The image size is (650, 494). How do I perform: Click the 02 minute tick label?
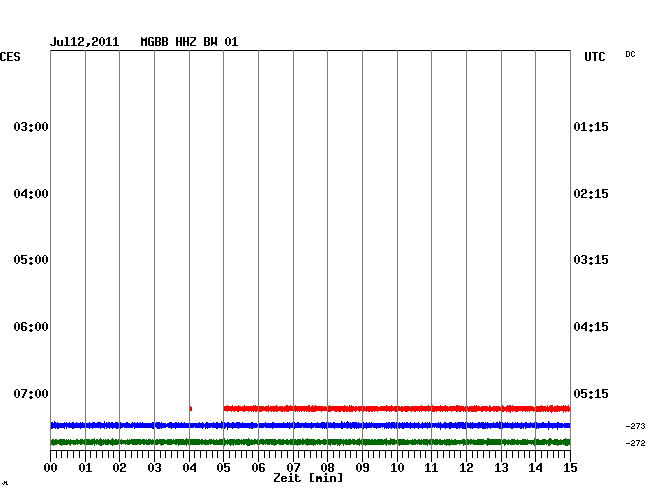[x=119, y=468]
